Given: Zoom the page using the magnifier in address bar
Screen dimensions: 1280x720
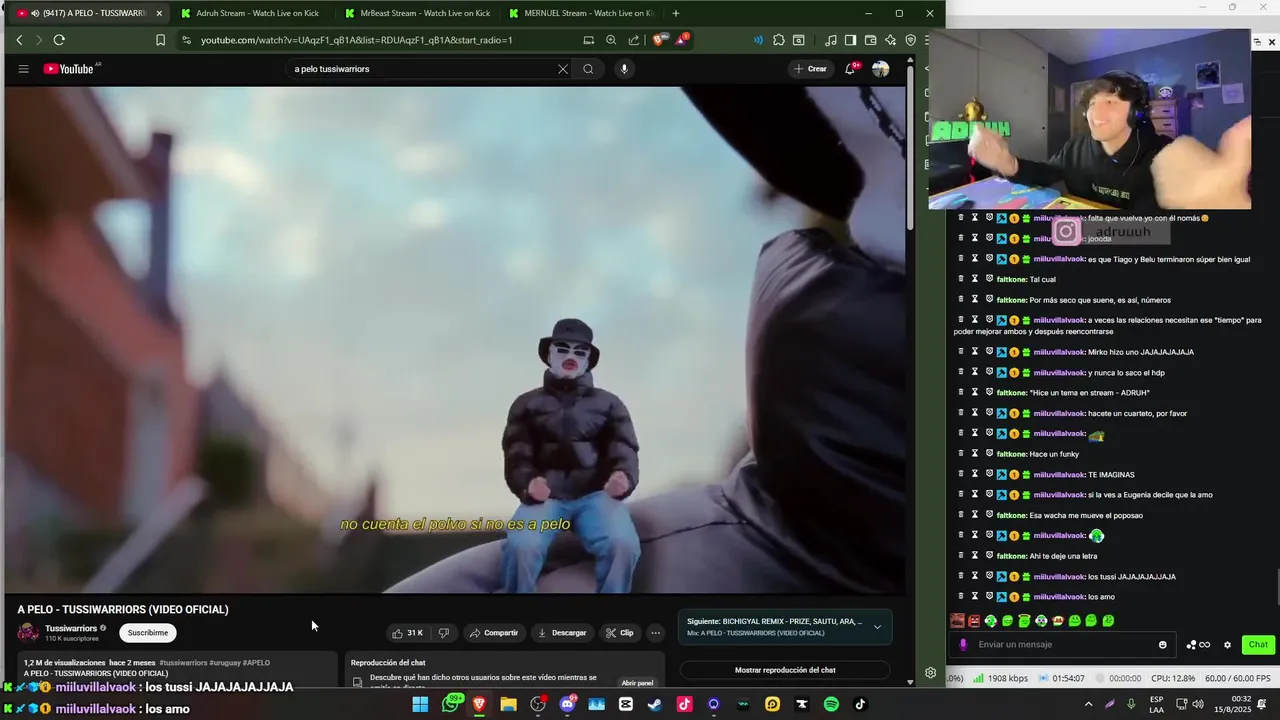Looking at the screenshot, I should 611,40.
